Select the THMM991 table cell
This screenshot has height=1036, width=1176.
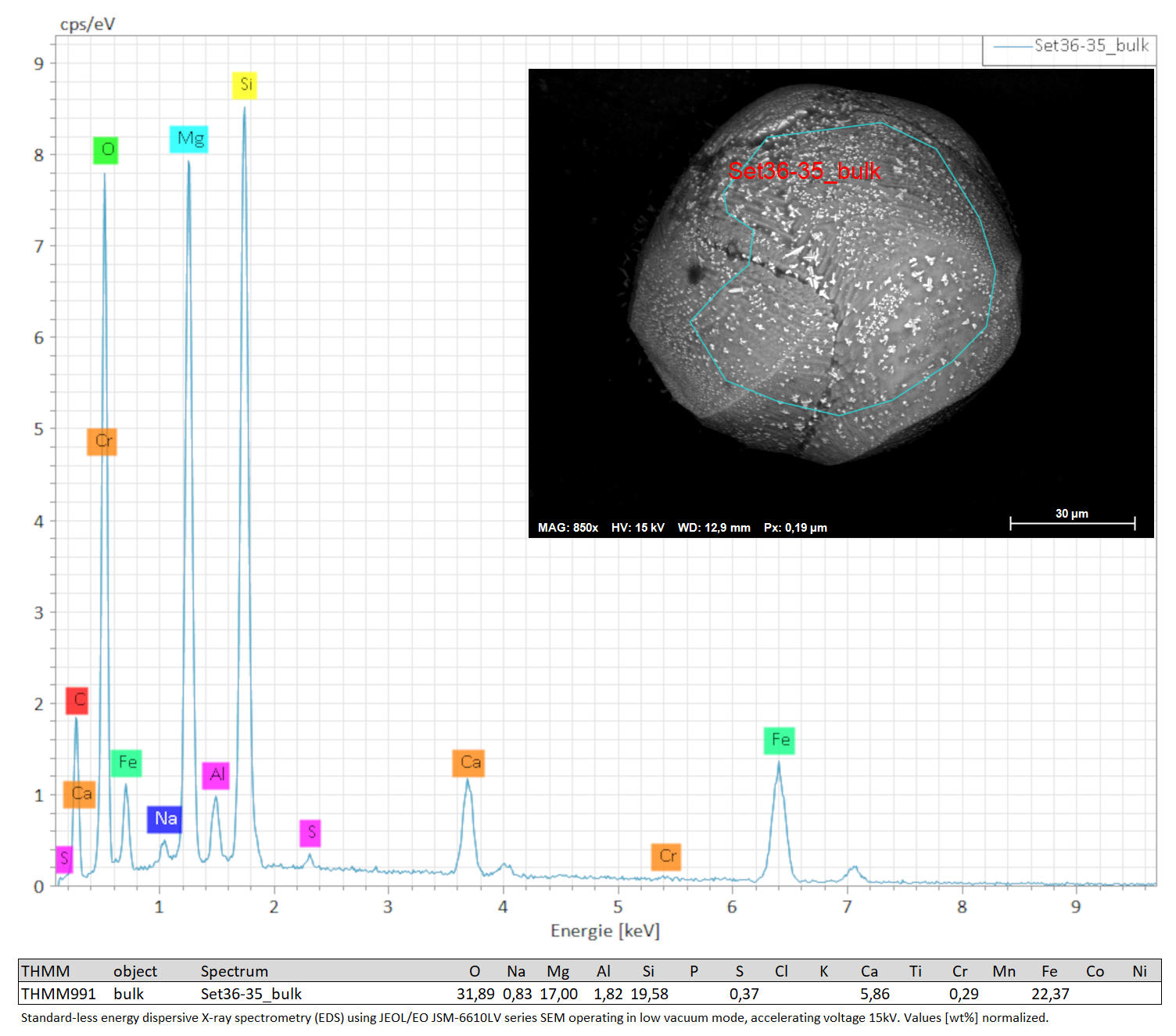coord(59,994)
